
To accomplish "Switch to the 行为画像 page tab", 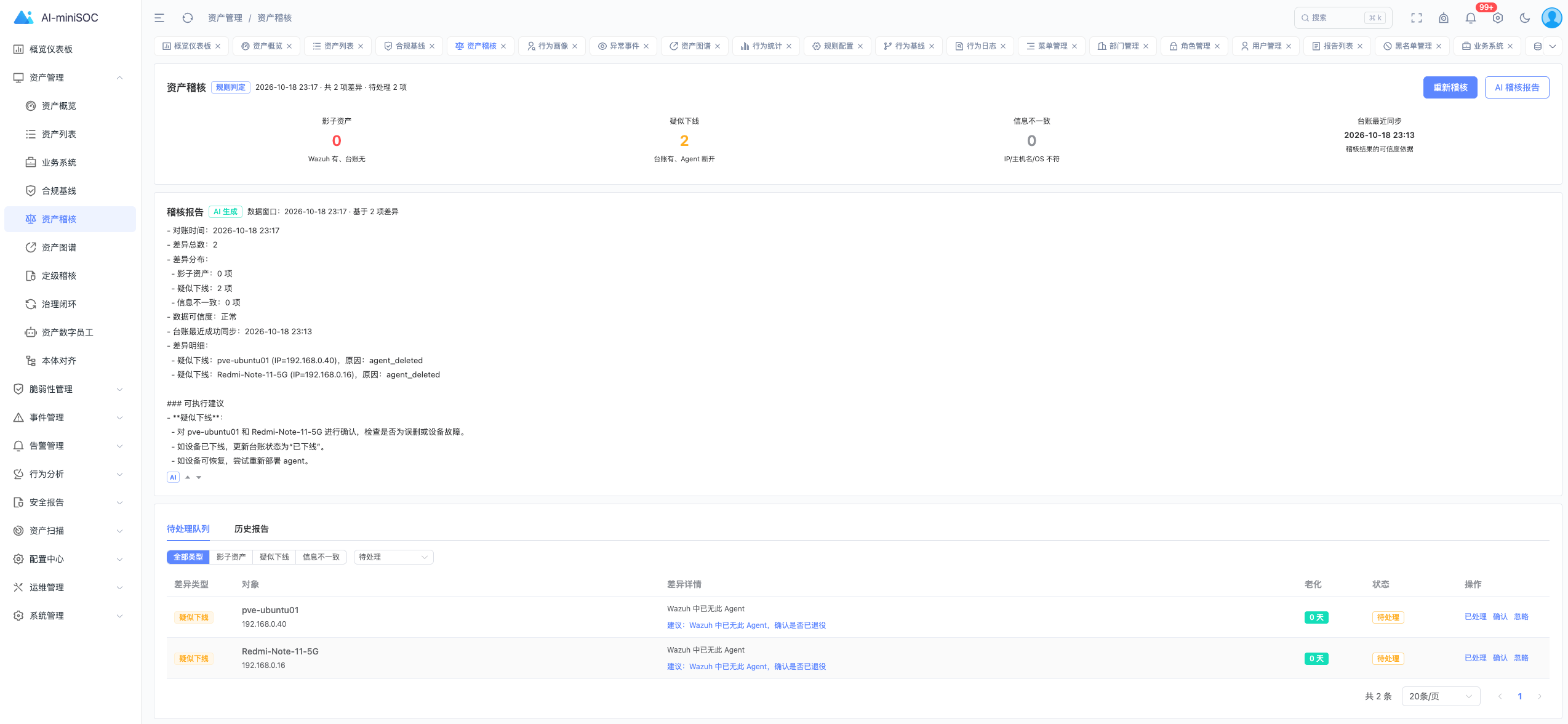I will [x=553, y=46].
